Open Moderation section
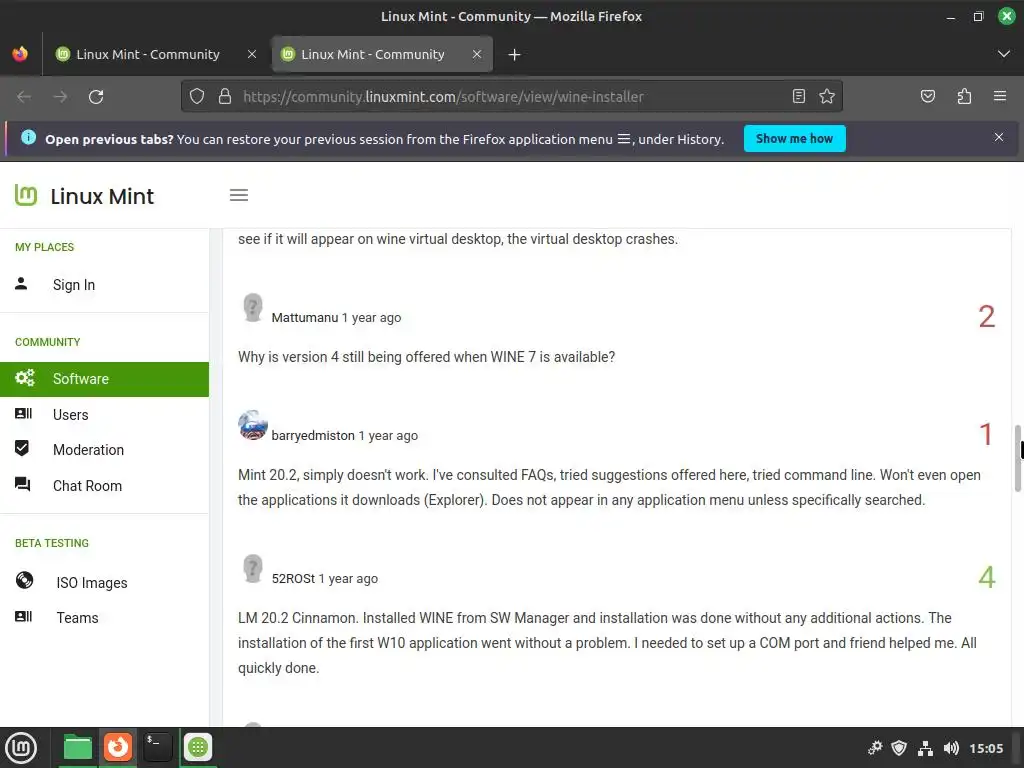This screenshot has width=1024, height=768. (88, 450)
